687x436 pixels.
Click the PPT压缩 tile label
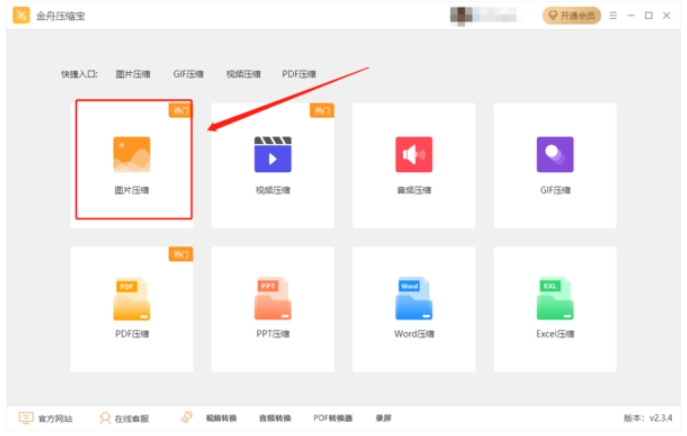coord(273,334)
